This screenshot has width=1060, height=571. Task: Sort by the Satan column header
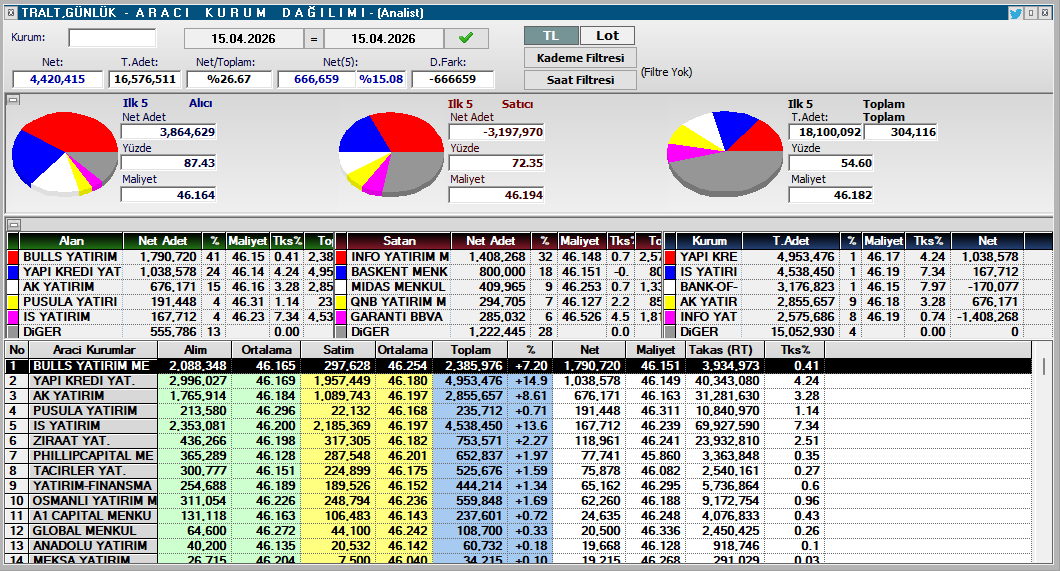(x=399, y=241)
